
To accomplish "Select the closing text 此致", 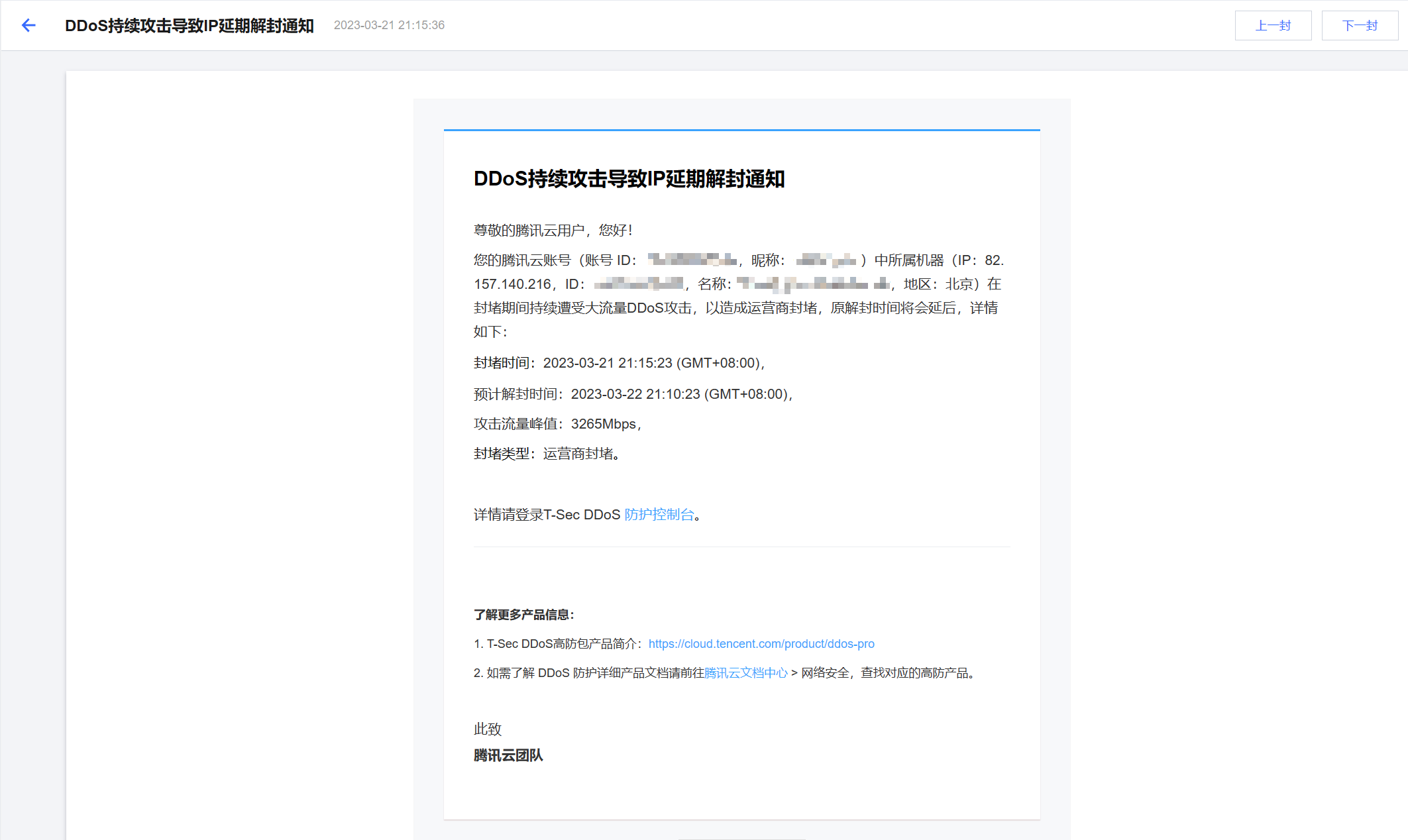I will click(488, 729).
